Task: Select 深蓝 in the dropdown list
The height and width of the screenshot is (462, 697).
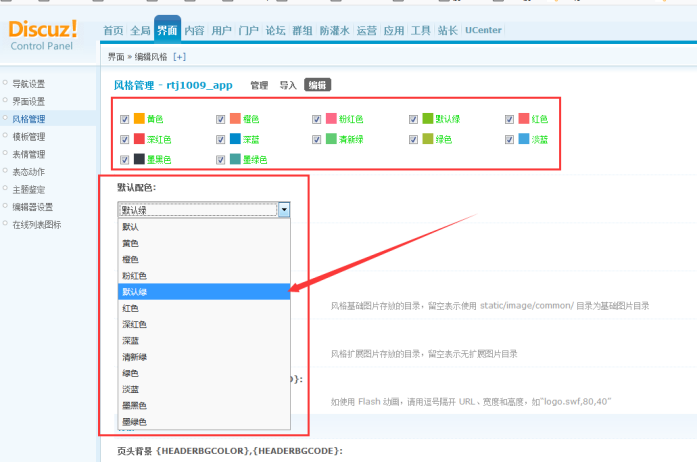Action: (x=204, y=341)
